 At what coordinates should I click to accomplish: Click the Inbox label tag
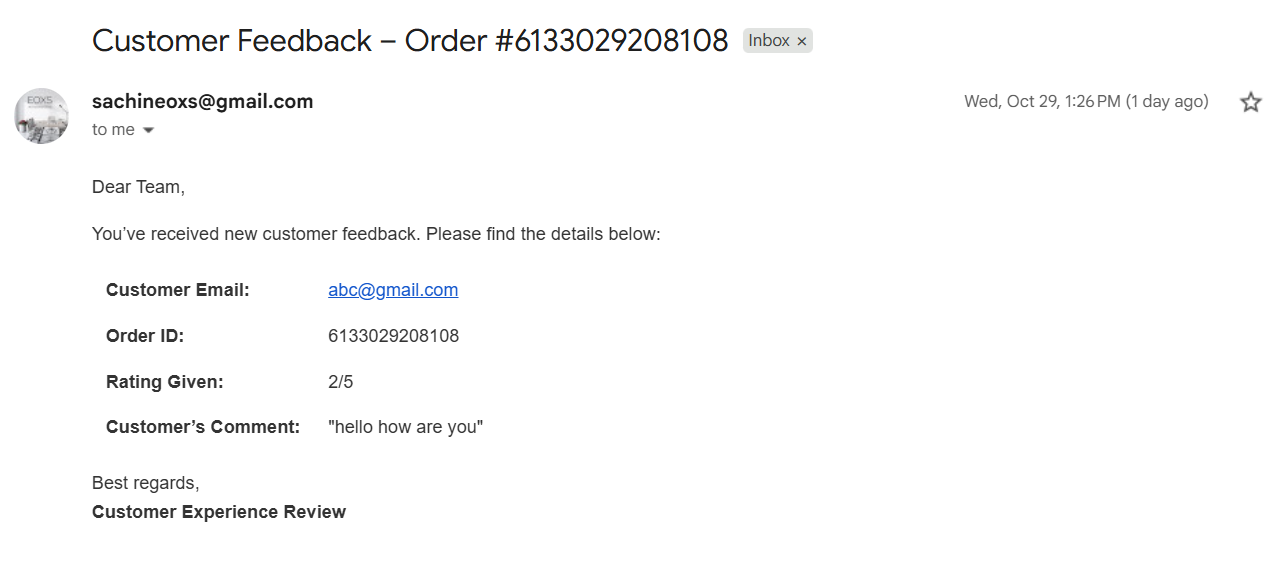(769, 41)
